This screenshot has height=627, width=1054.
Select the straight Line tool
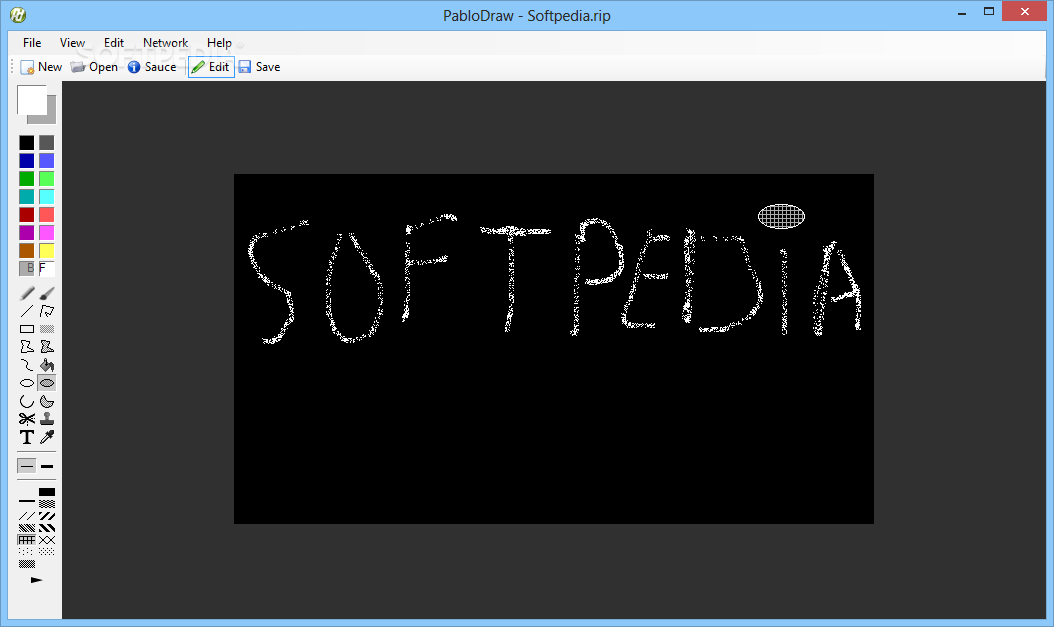(x=27, y=311)
